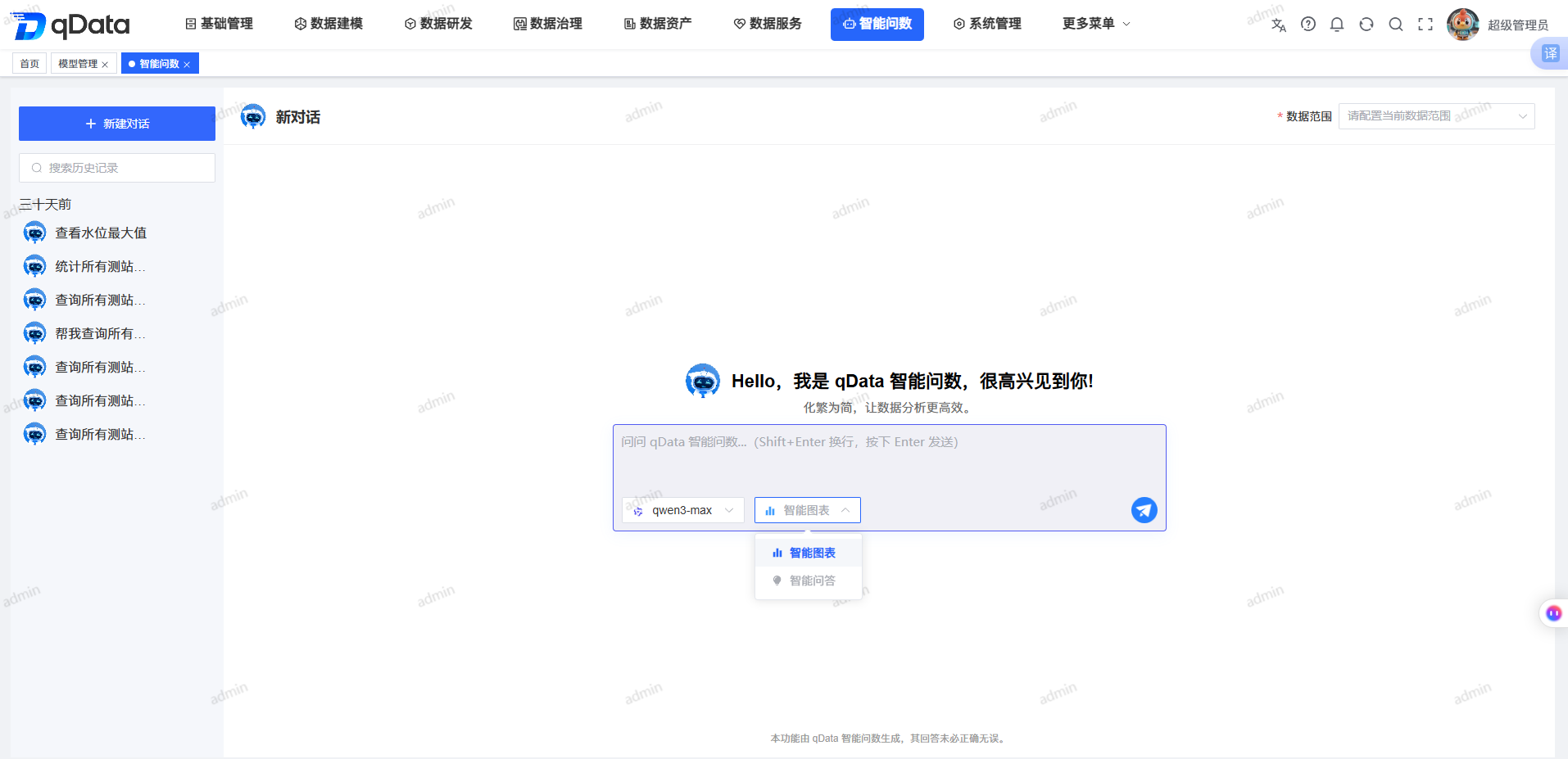Open the help question mark icon
This screenshot has width=1568, height=759.
(1308, 25)
